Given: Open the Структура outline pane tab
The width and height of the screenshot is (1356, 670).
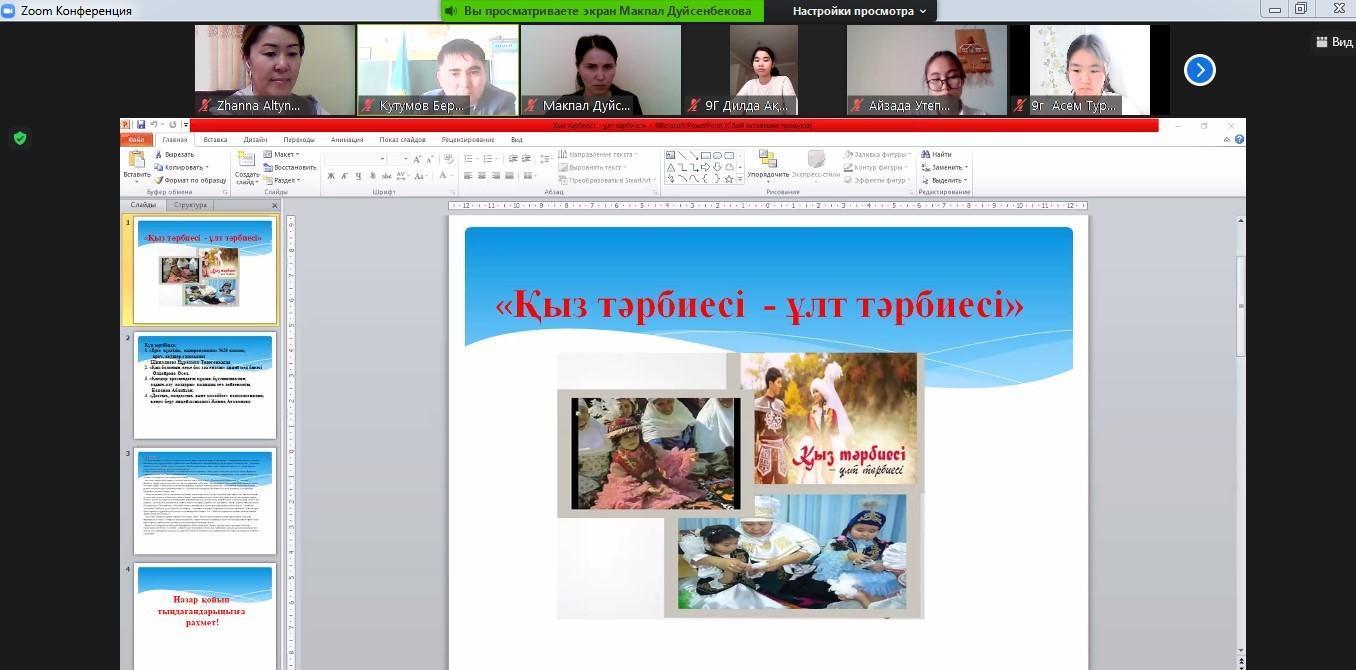Looking at the screenshot, I should (x=190, y=205).
